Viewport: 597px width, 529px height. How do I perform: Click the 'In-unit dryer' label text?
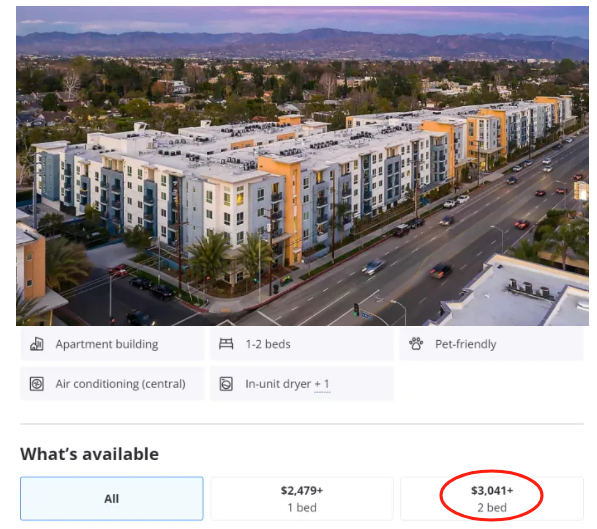pos(278,384)
